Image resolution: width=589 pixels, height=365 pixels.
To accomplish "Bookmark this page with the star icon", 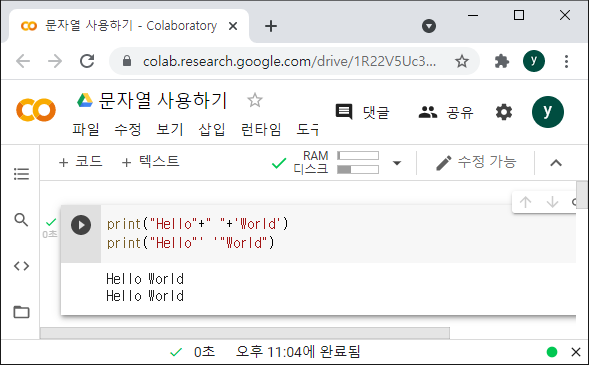I will [x=462, y=61].
